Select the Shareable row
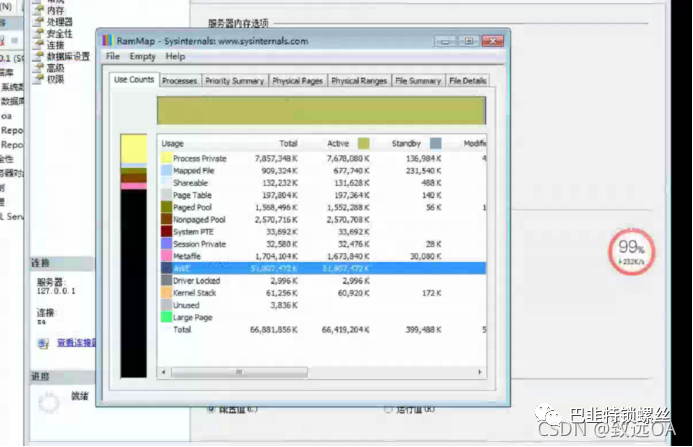 323,183
